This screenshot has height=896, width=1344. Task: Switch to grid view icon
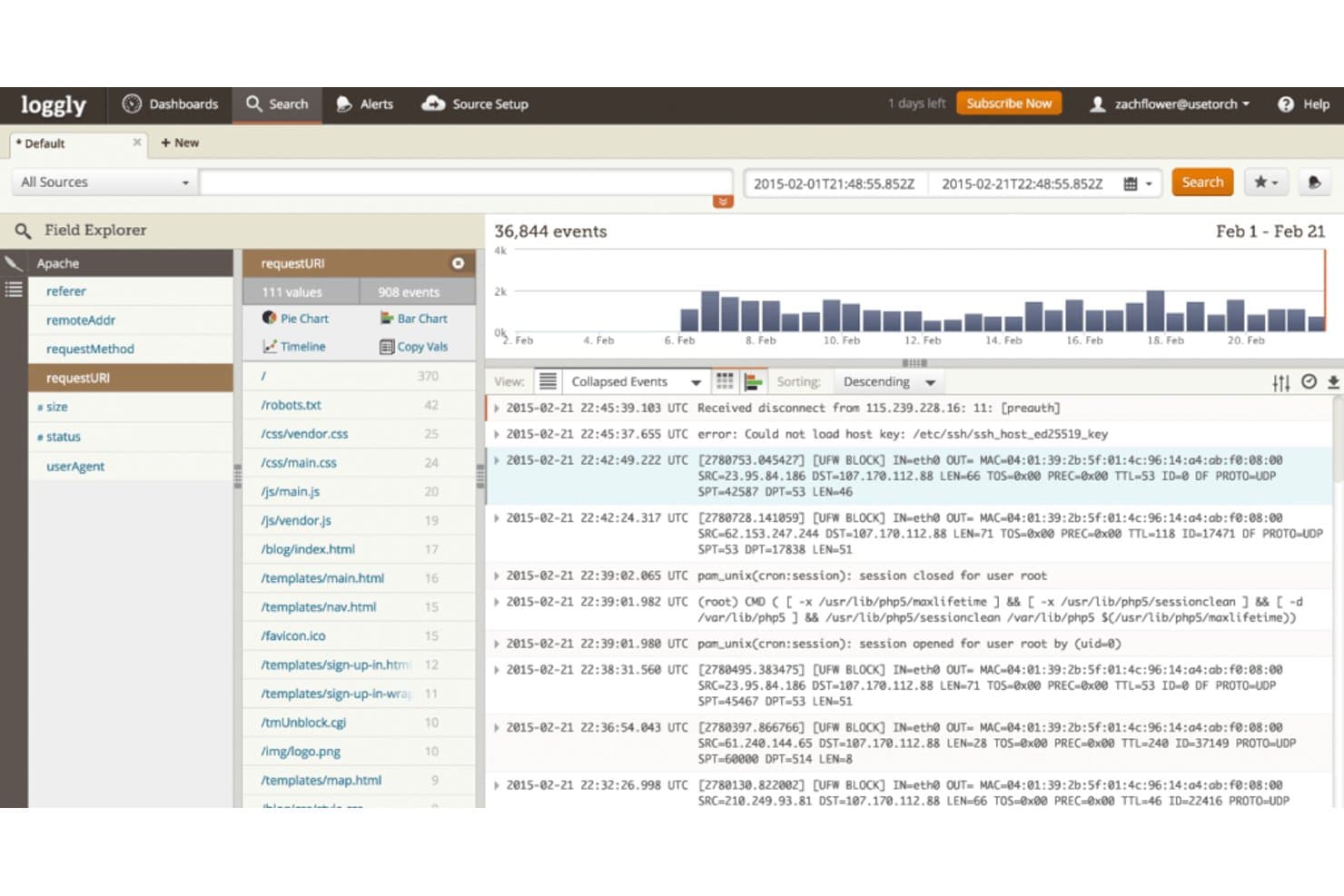pyautogui.click(x=725, y=381)
